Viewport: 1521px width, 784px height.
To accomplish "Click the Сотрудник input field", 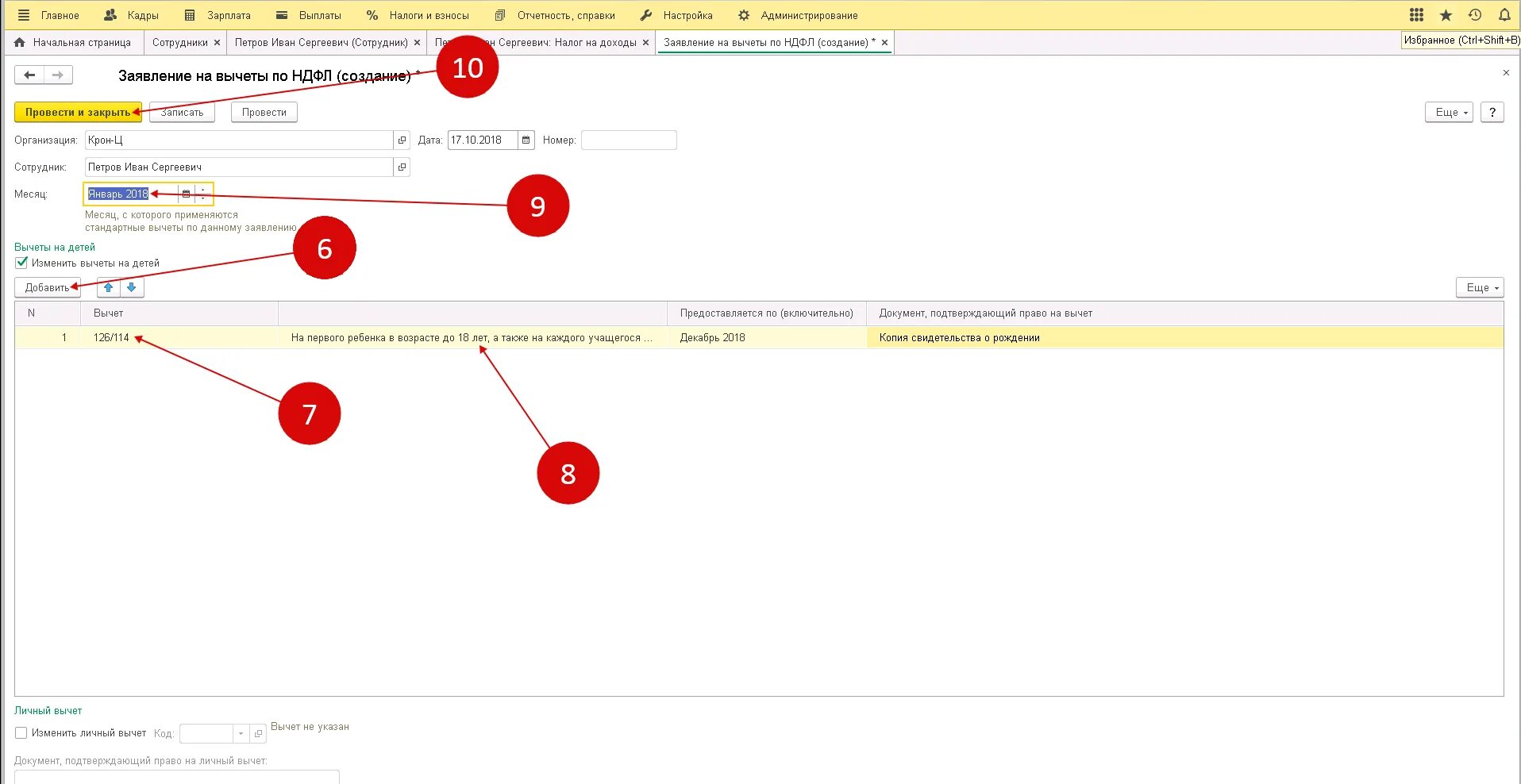I will 238,167.
